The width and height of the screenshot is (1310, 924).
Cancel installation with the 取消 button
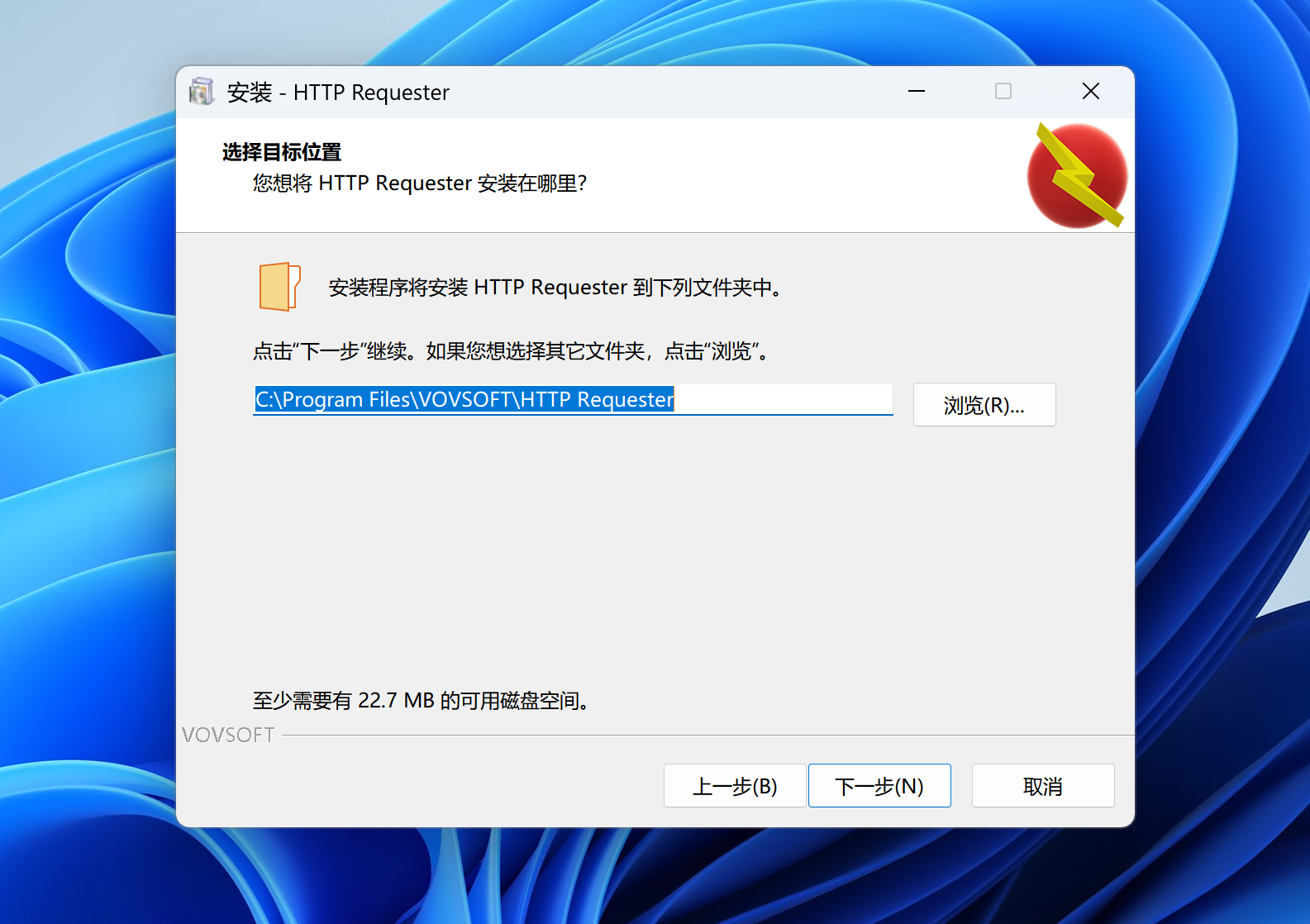1042,786
